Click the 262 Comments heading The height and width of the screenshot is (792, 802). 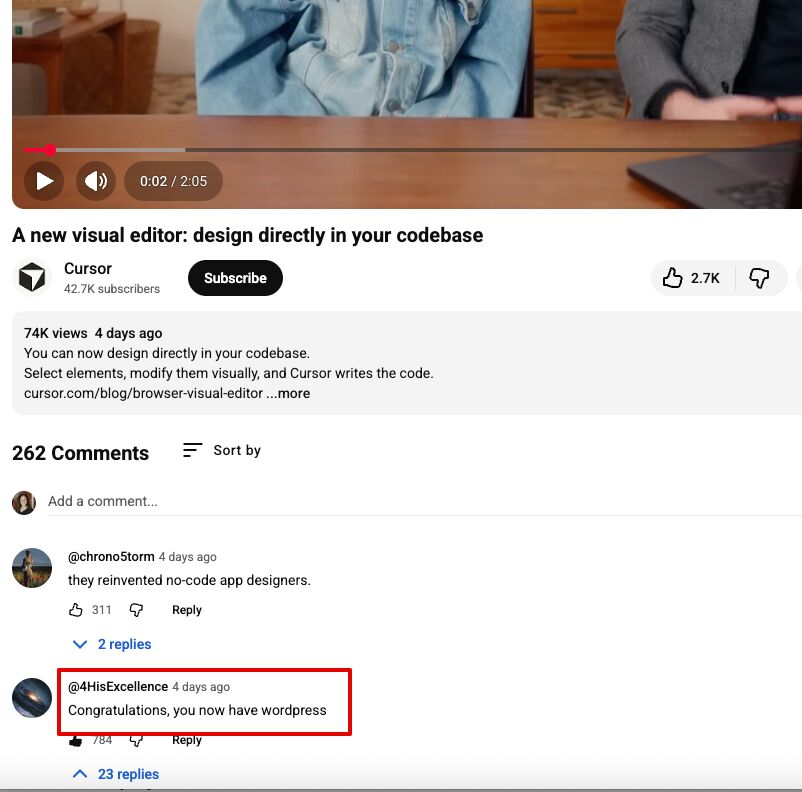pyautogui.click(x=80, y=453)
